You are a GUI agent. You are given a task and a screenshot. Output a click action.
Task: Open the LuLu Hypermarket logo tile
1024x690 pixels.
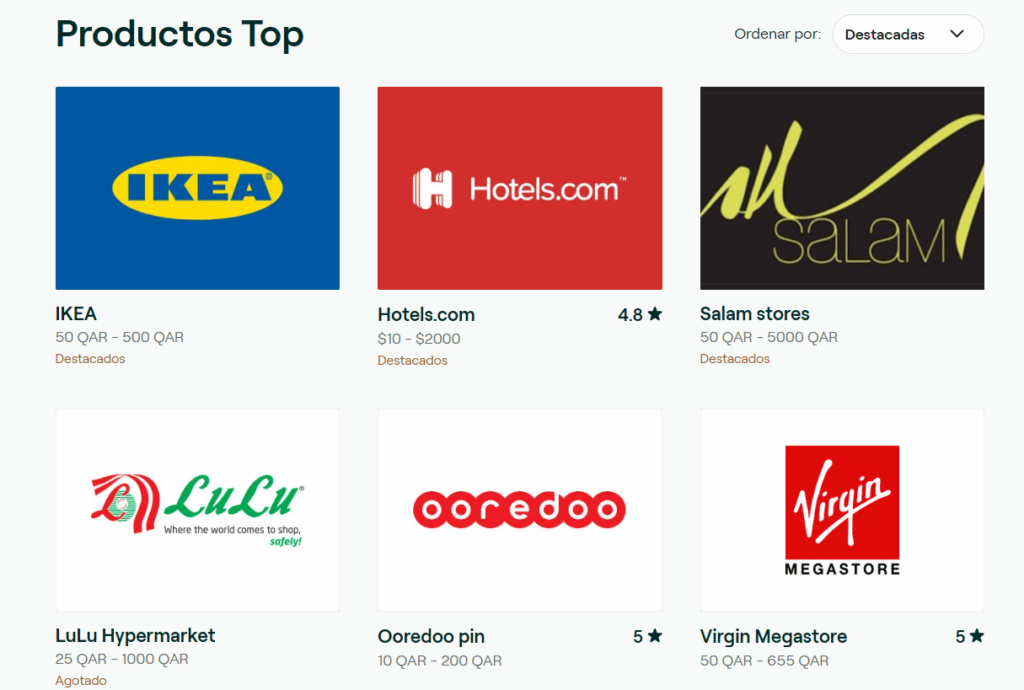pos(197,510)
